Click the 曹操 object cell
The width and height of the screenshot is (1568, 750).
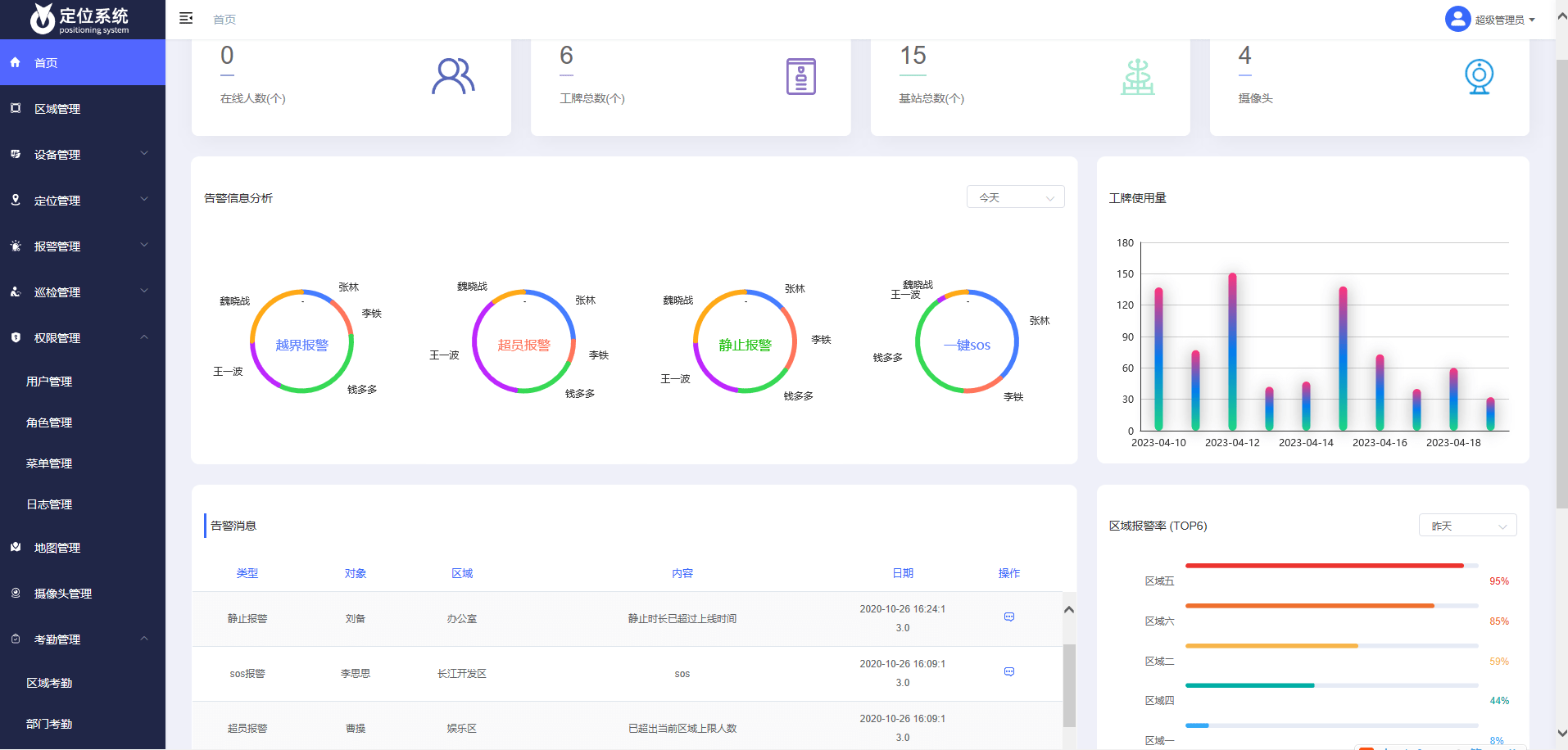tap(356, 729)
